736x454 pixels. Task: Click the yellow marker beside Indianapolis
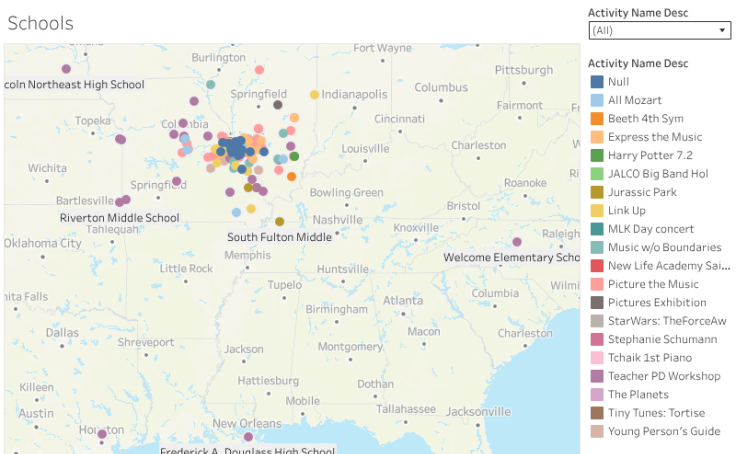tap(314, 95)
